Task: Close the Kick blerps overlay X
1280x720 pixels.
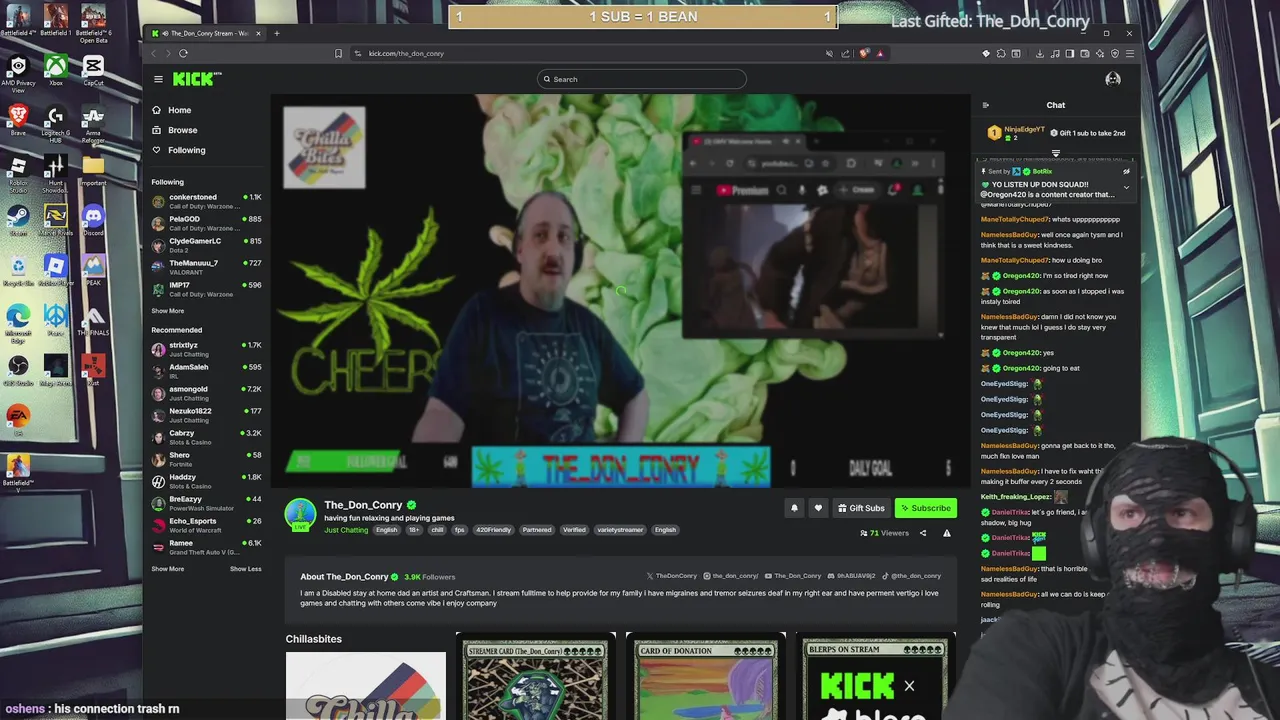Action: point(909,686)
